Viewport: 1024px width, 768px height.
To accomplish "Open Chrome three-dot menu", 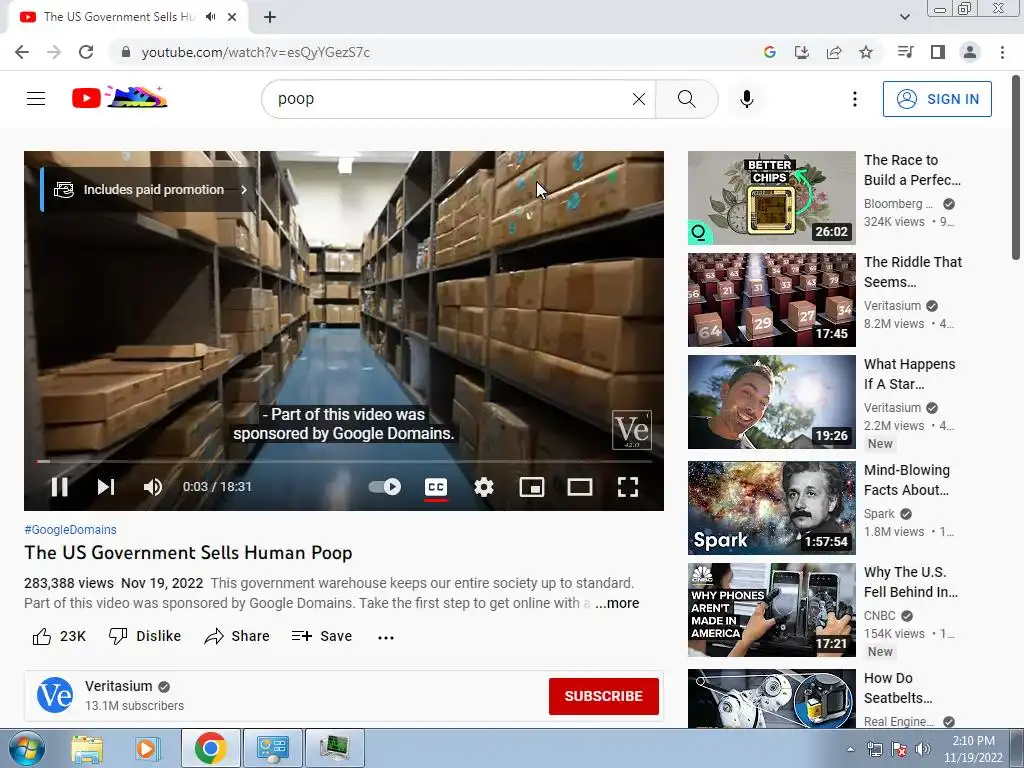I will tap(1002, 52).
